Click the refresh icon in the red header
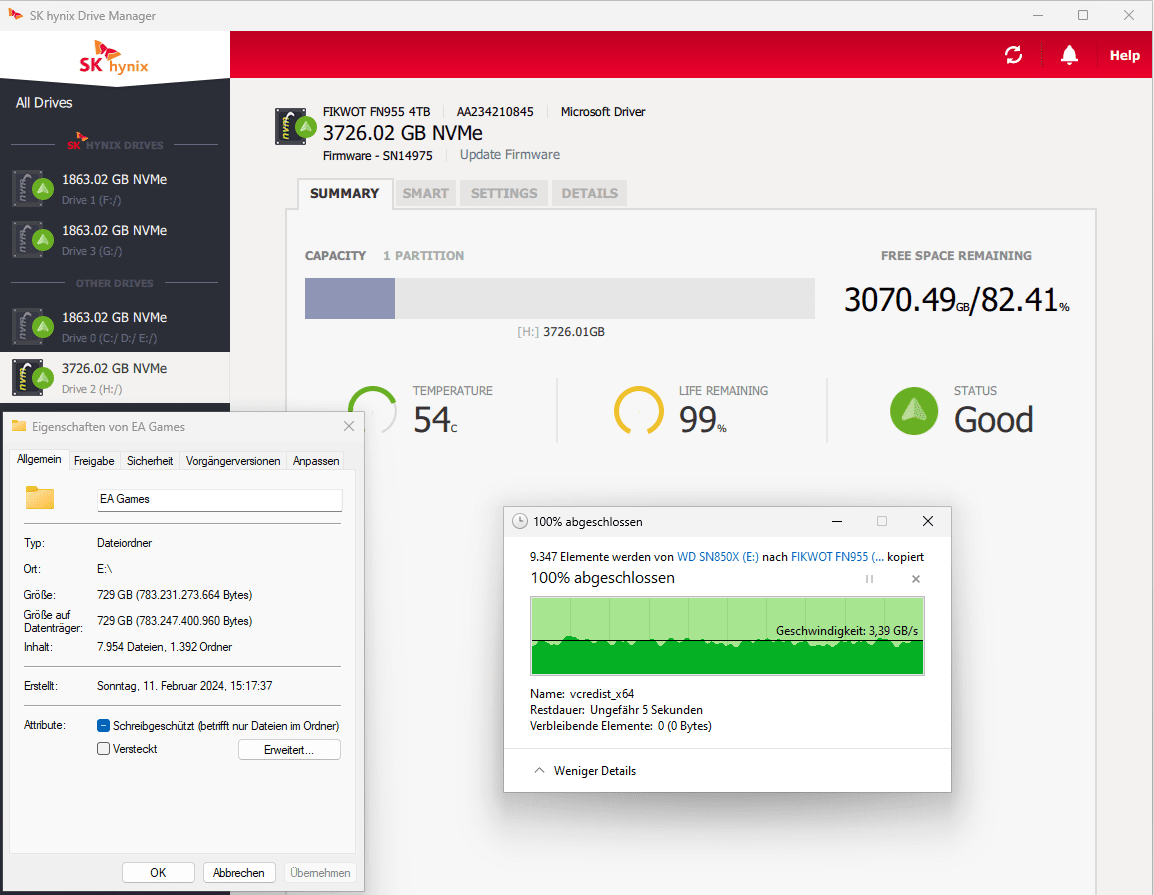1154x895 pixels. click(1013, 55)
